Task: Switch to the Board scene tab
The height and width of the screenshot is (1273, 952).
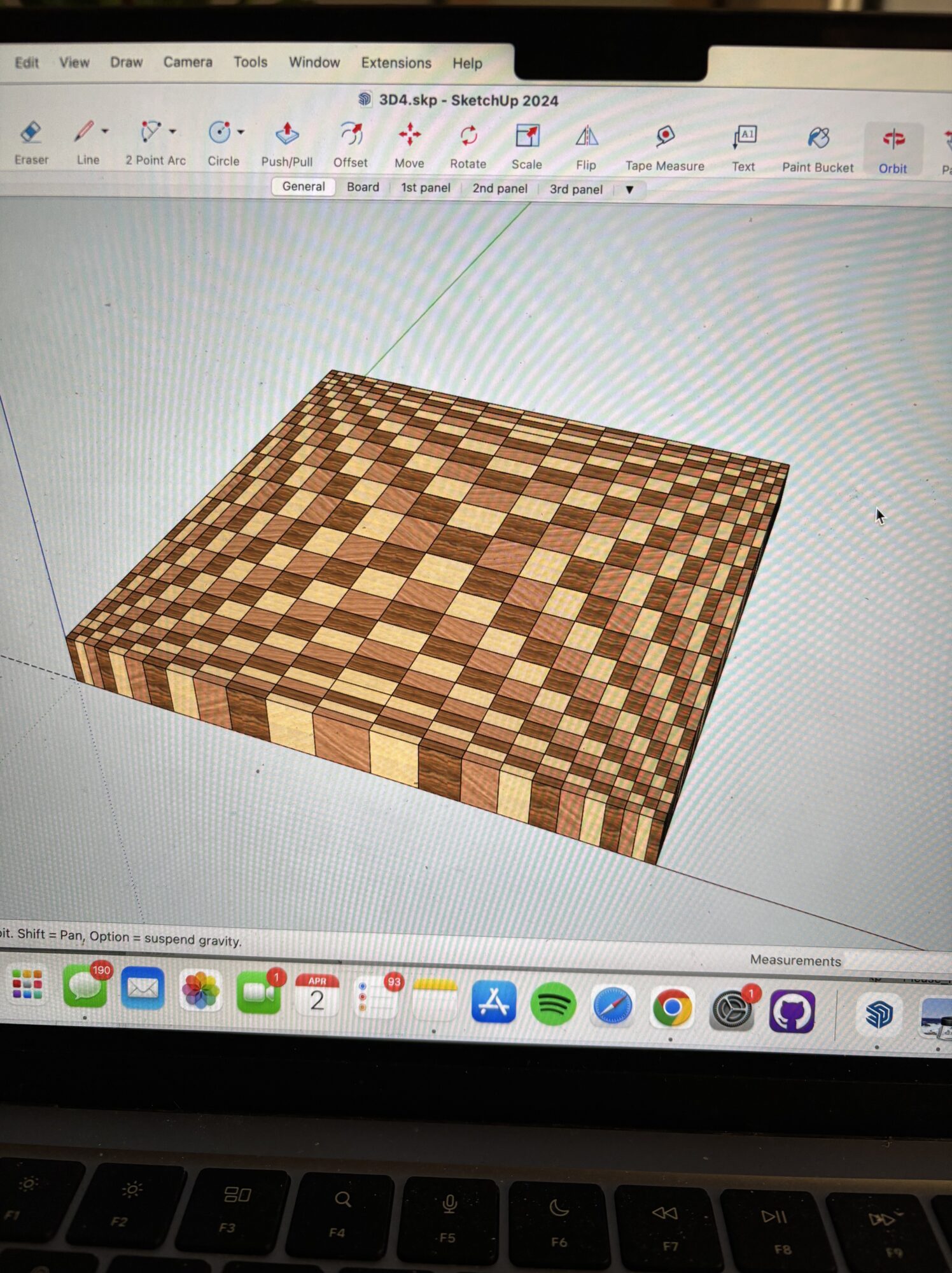Action: tap(363, 187)
